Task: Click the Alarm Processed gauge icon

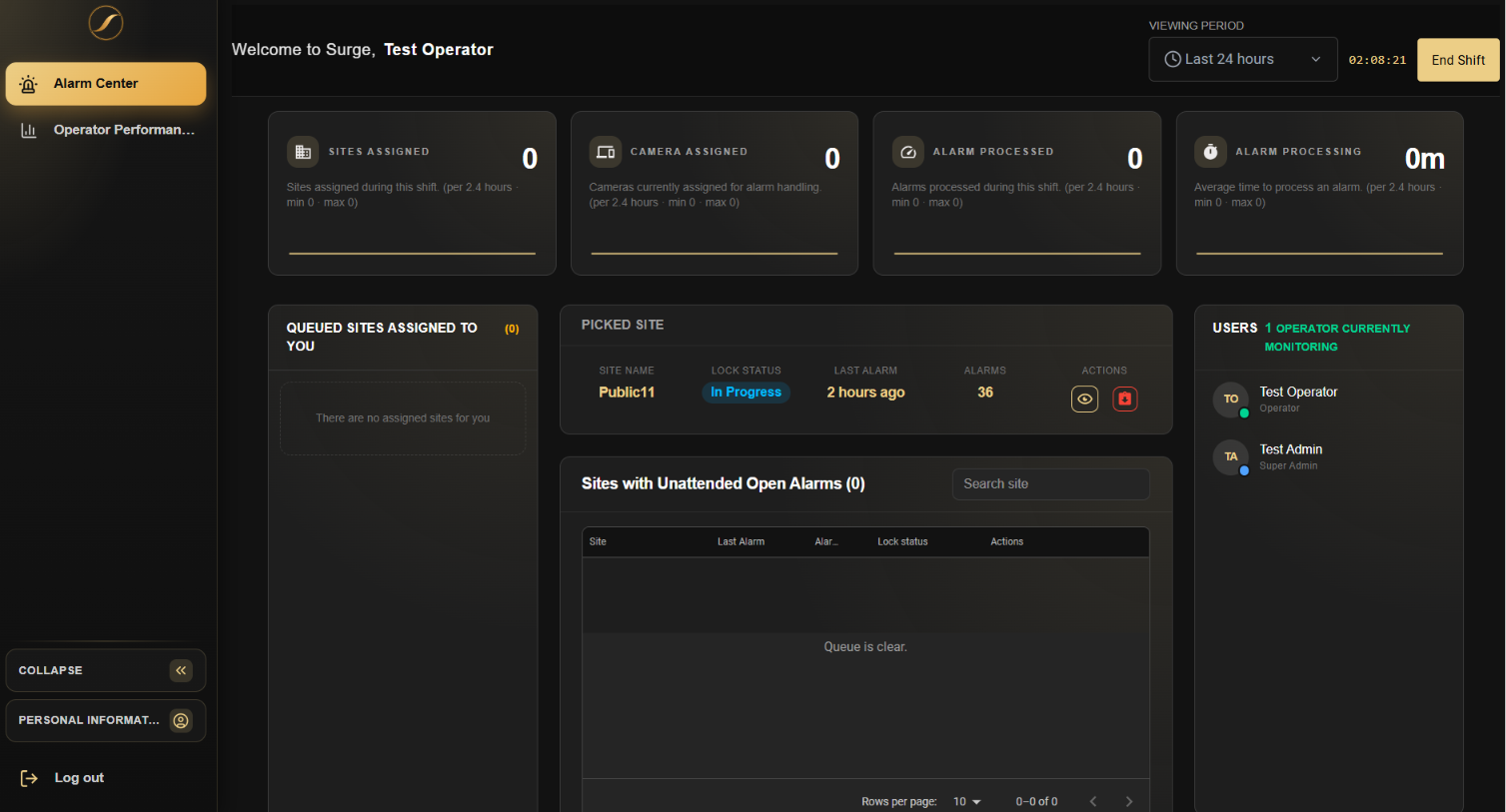Action: 908,152
